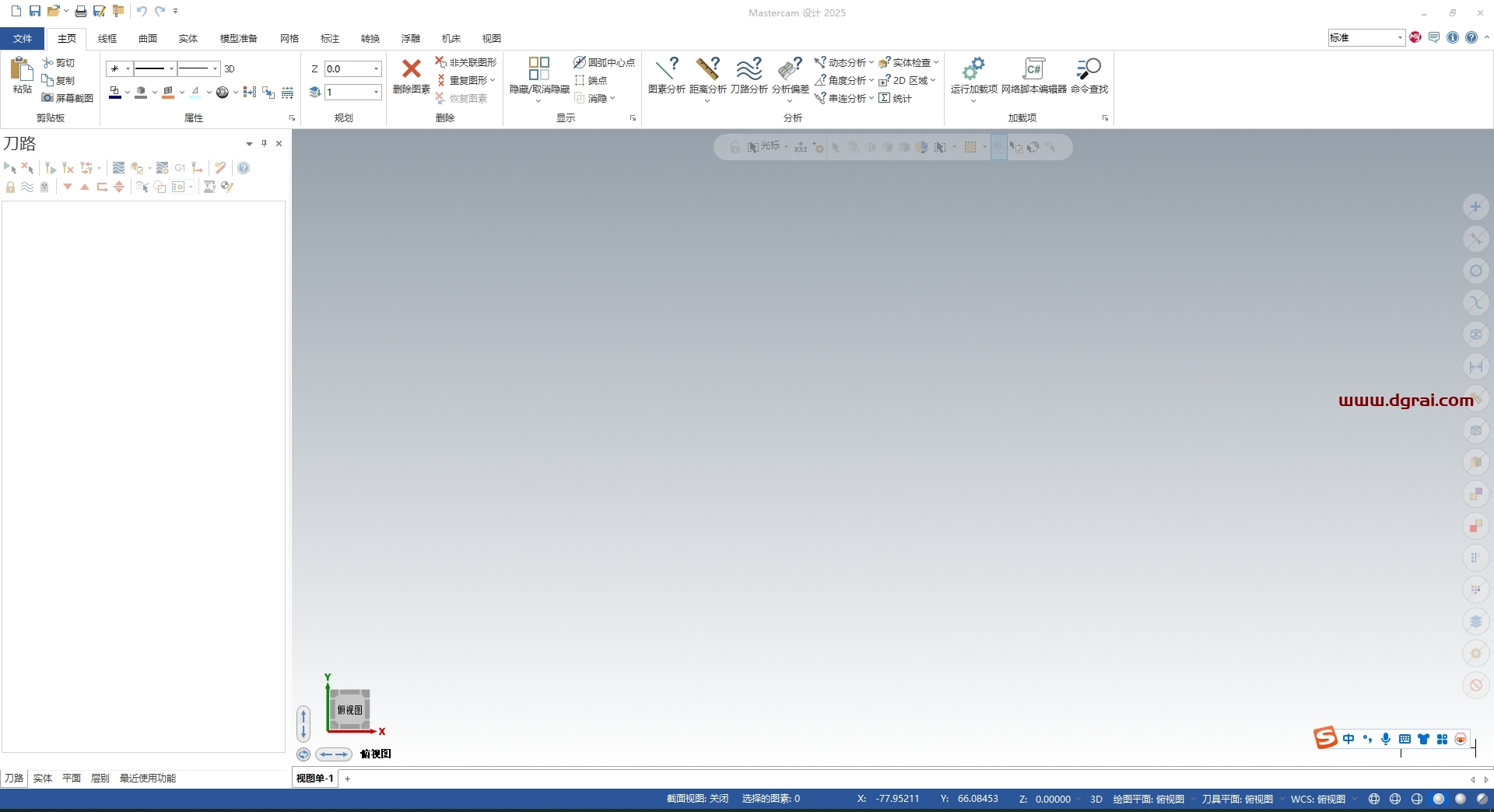Image resolution: width=1494 pixels, height=812 pixels.
Task: Click 隐藏/取消隐藏 hide/unhide icon
Action: (x=539, y=68)
